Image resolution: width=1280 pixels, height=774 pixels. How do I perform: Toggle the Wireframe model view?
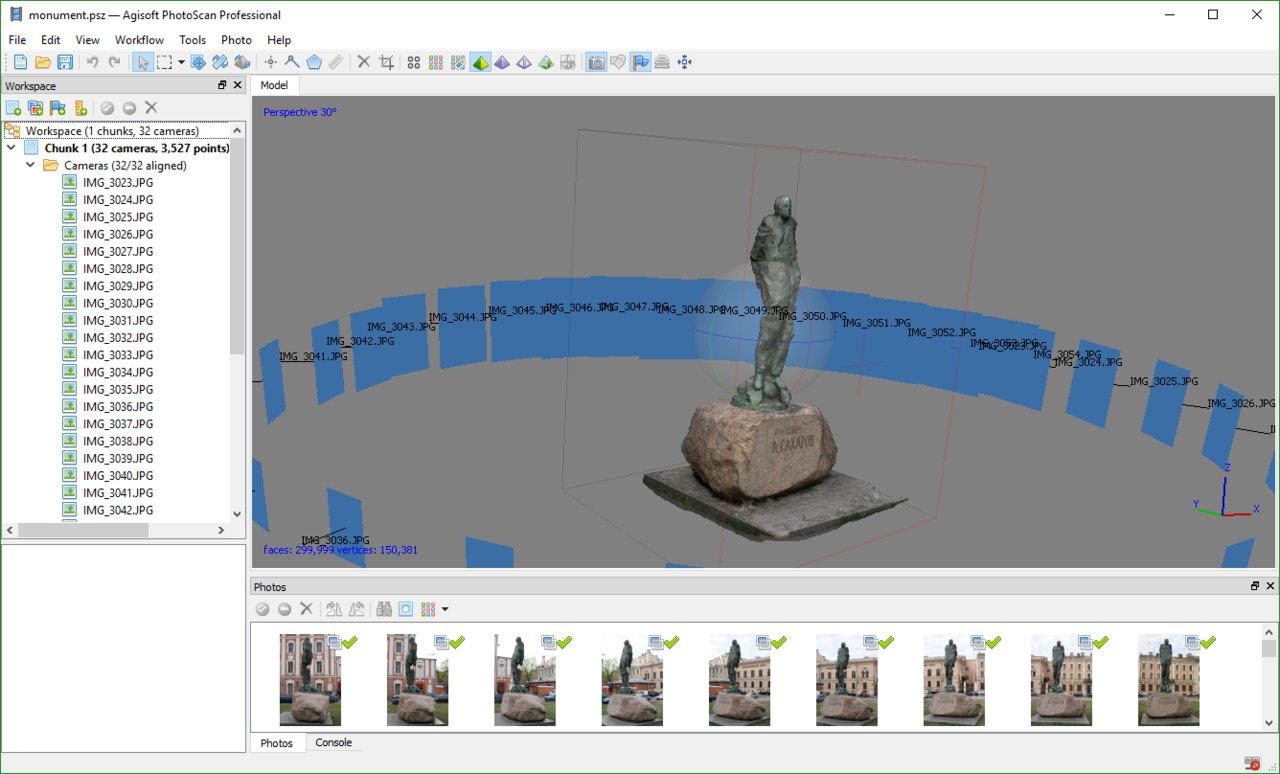pyautogui.click(x=524, y=62)
